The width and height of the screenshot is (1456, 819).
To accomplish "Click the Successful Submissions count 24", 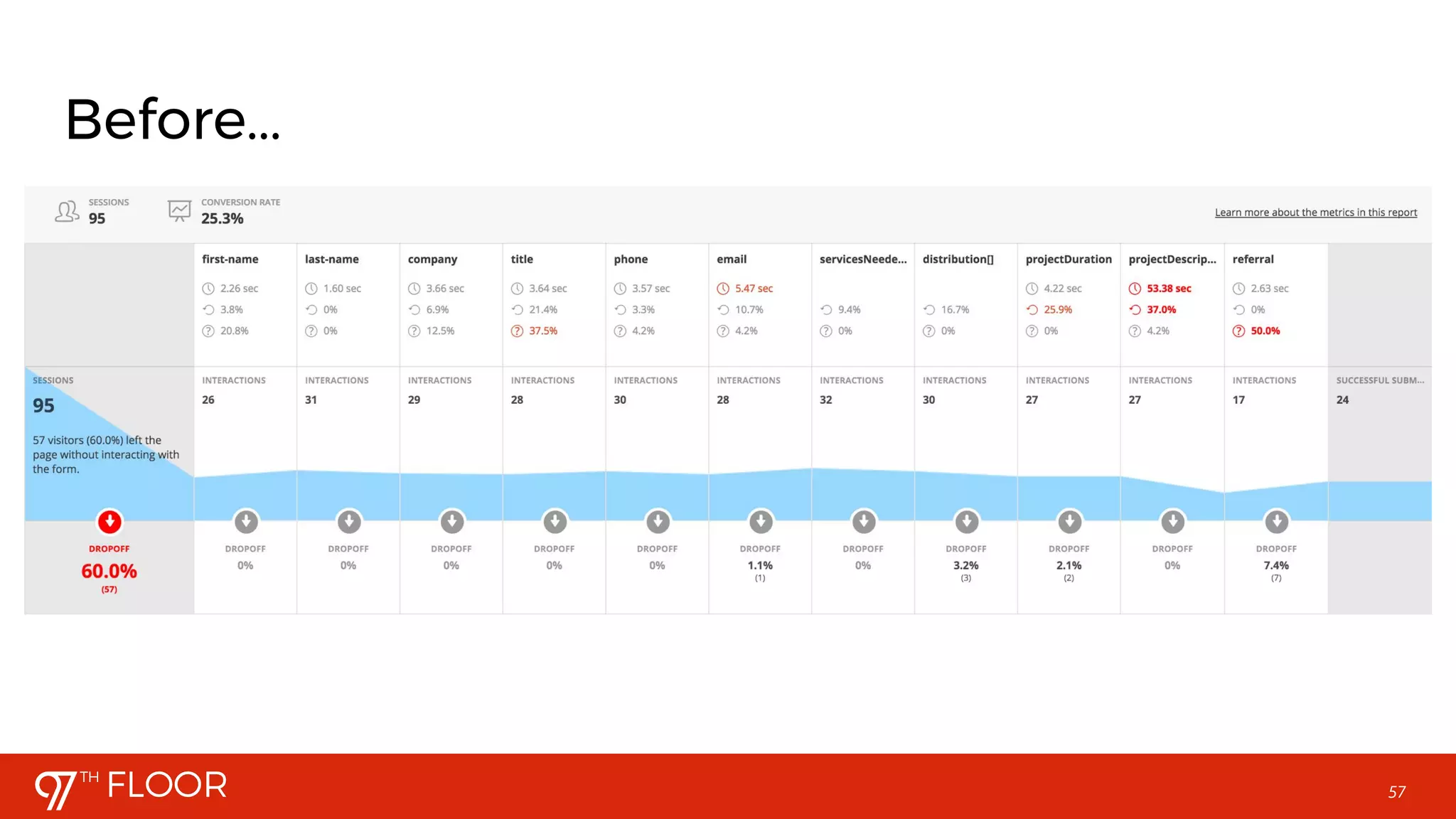I will click(x=1342, y=400).
